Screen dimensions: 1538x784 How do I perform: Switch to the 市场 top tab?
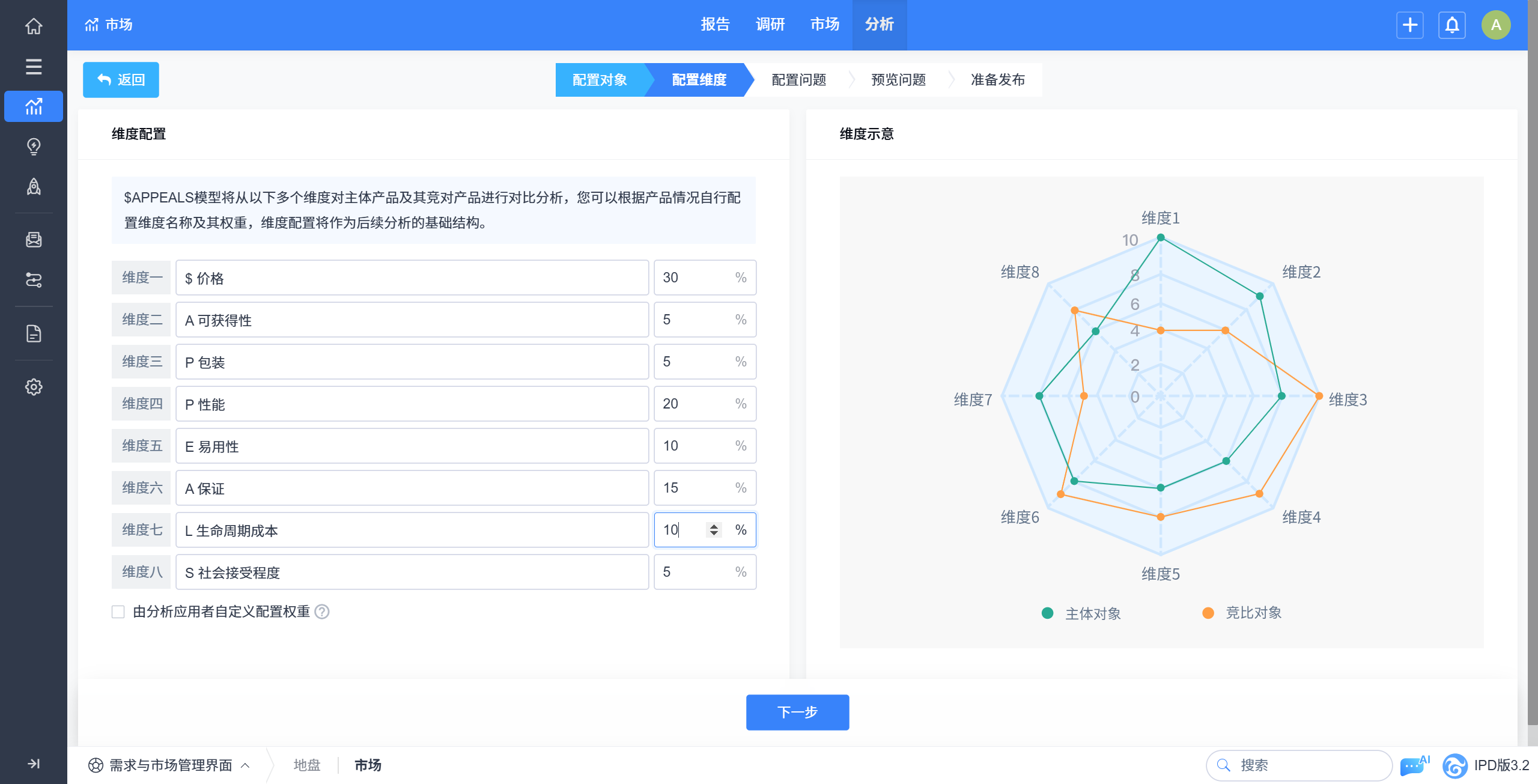tap(825, 25)
